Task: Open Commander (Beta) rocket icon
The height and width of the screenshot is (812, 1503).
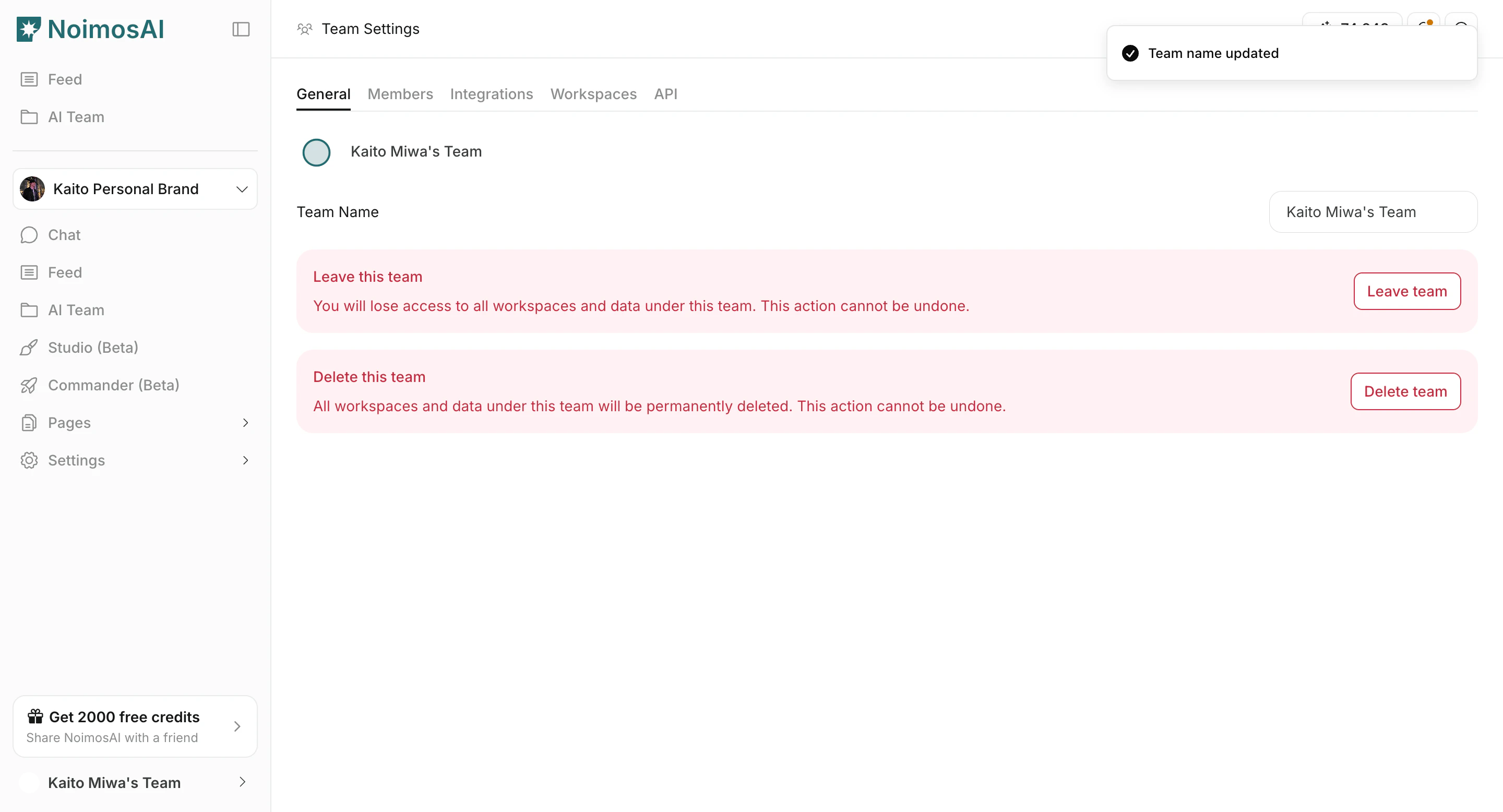Action: 29,385
